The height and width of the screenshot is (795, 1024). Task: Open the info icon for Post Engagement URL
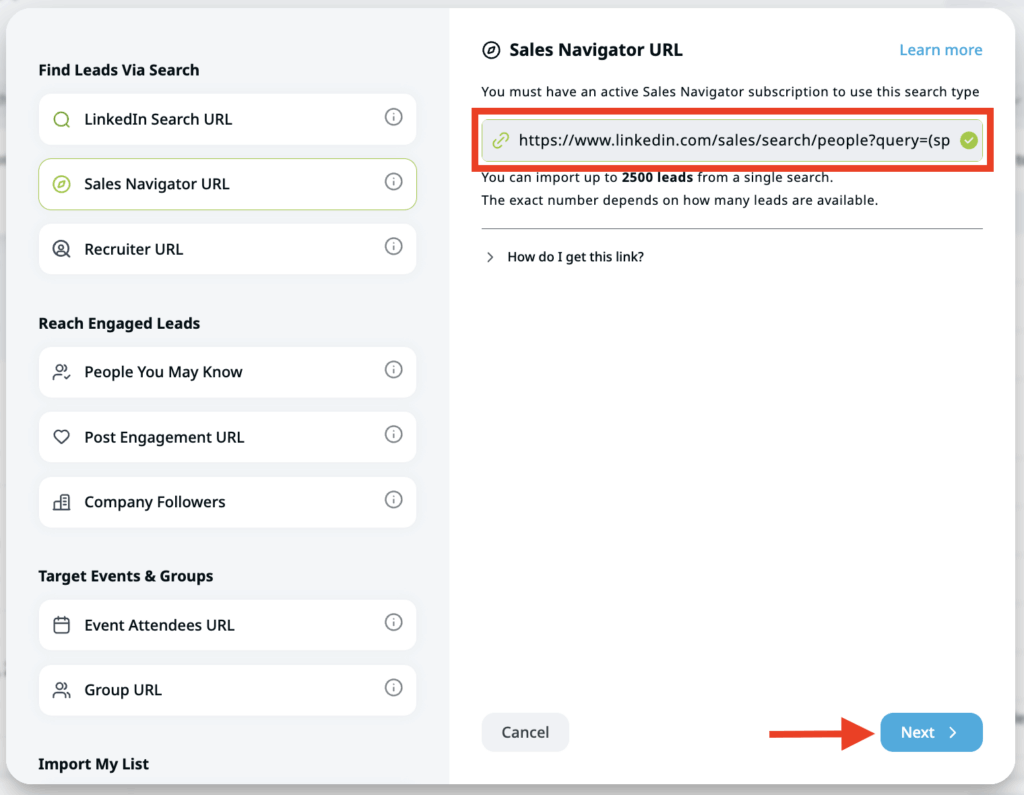[x=393, y=434]
